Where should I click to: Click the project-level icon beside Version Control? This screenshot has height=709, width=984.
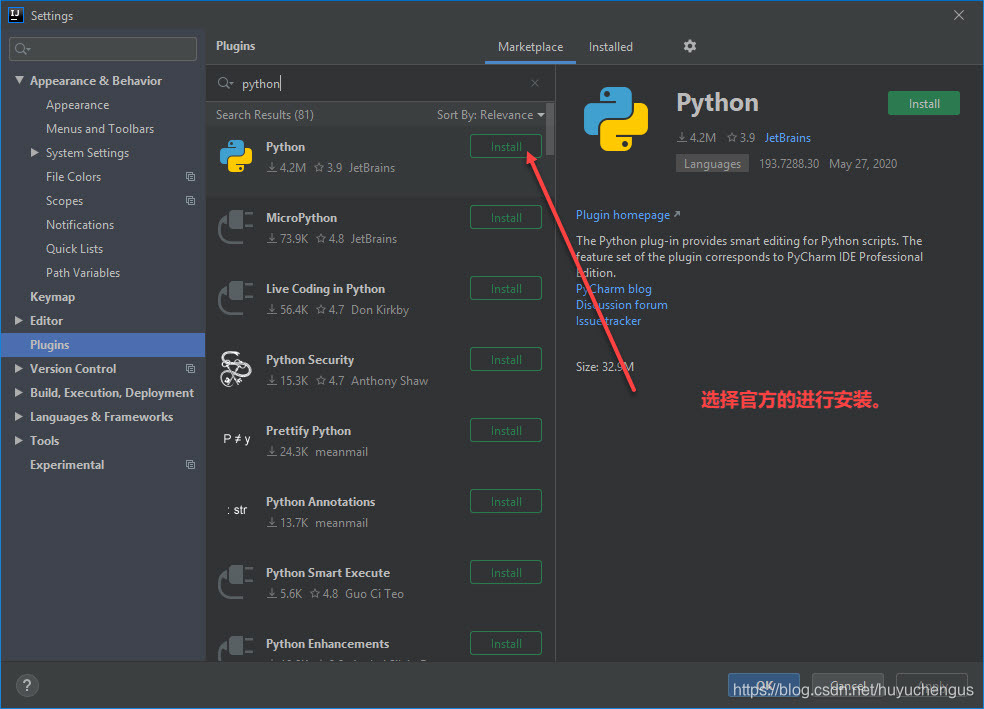(191, 369)
